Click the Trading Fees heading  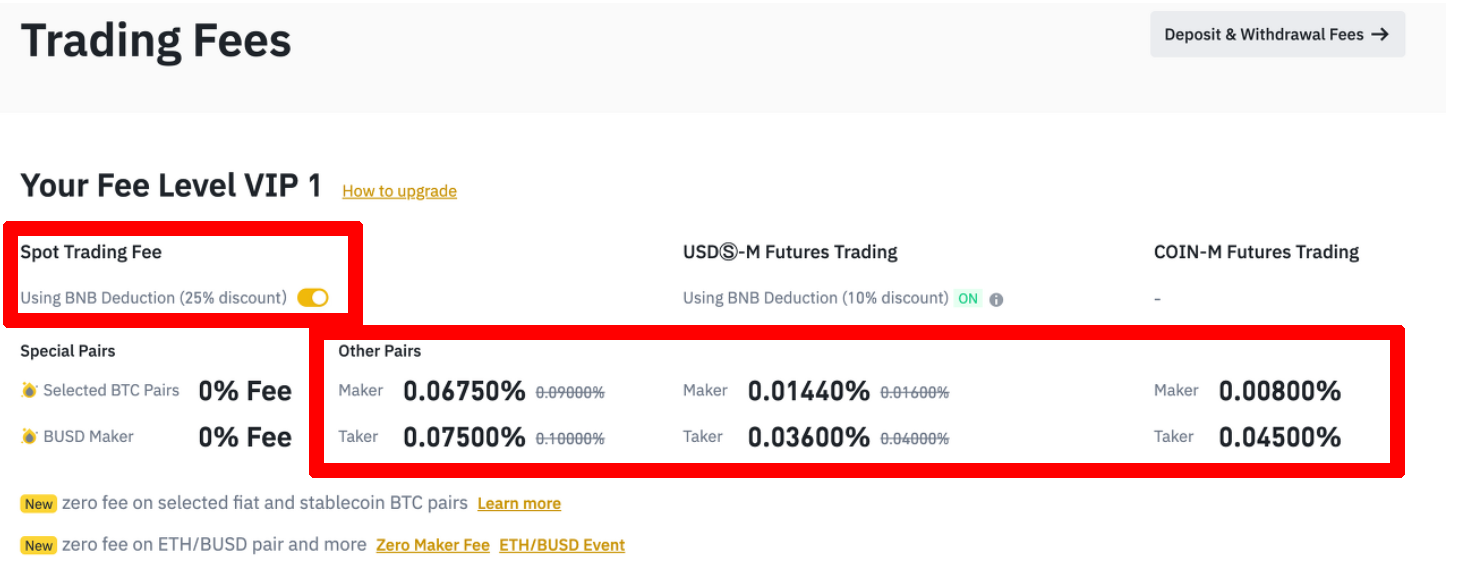tap(156, 41)
